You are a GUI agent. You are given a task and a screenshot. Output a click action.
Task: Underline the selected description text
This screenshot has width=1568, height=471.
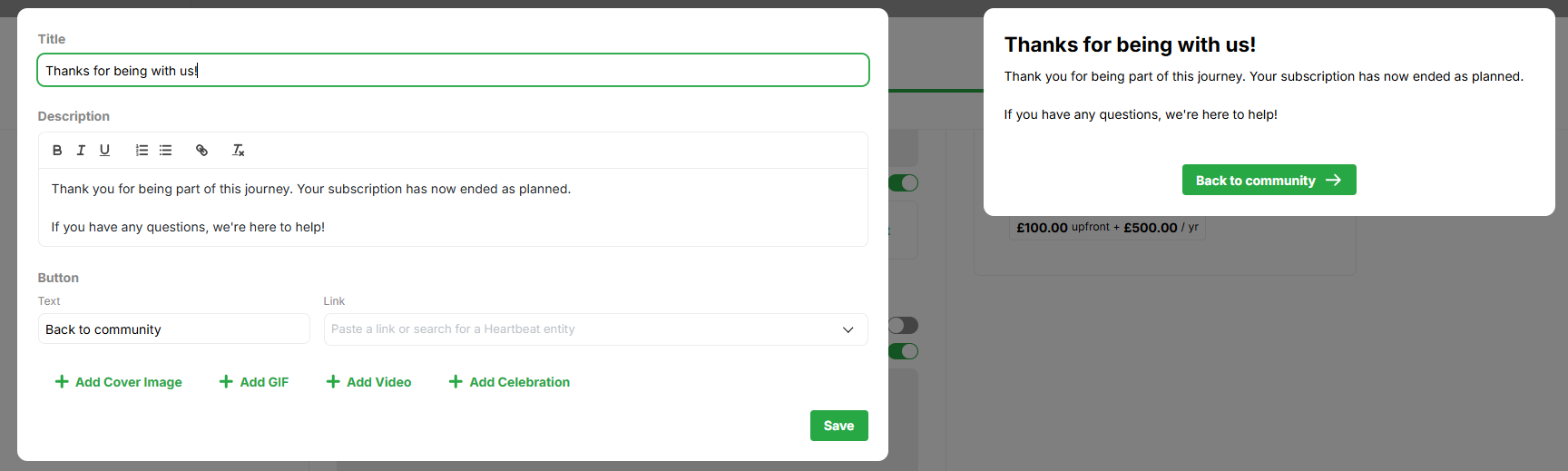tap(104, 151)
